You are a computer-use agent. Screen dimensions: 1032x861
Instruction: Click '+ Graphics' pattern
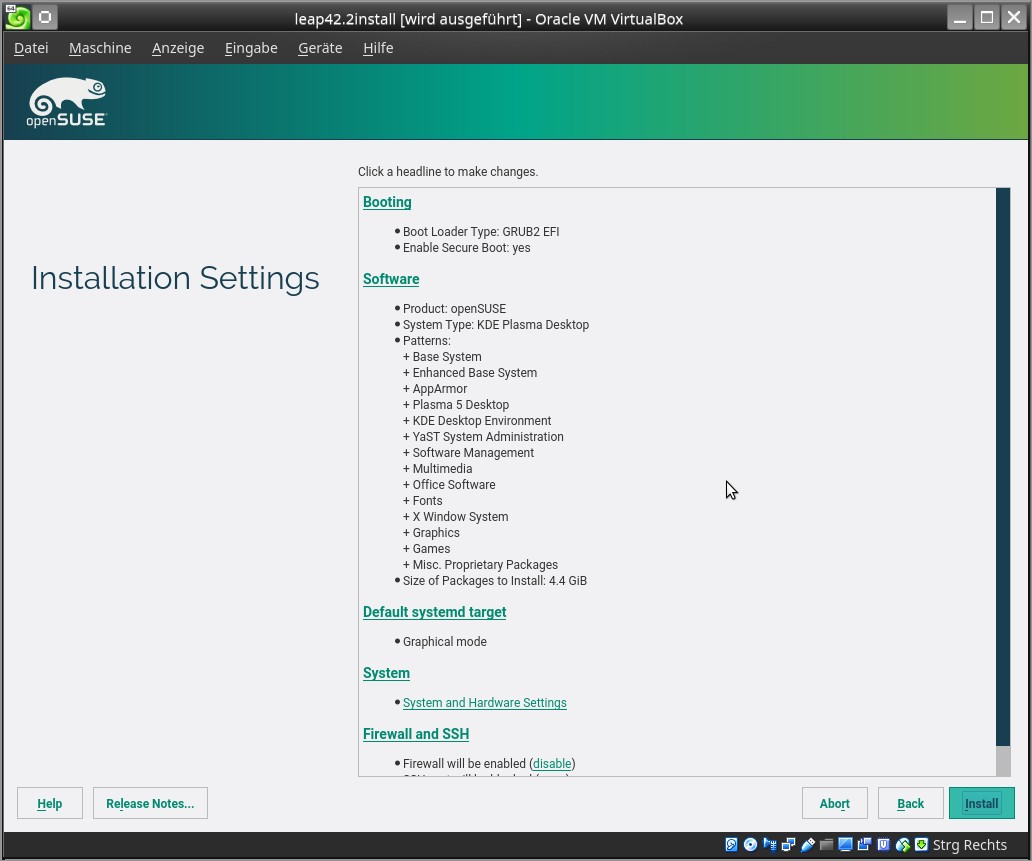point(431,533)
